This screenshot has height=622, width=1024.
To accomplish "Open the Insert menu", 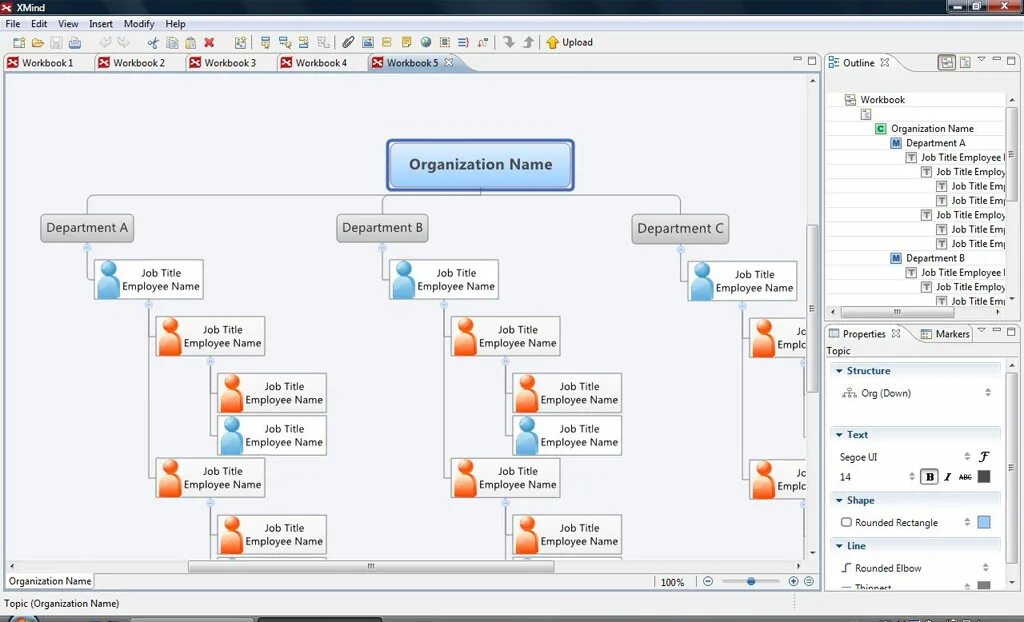I will tap(101, 24).
